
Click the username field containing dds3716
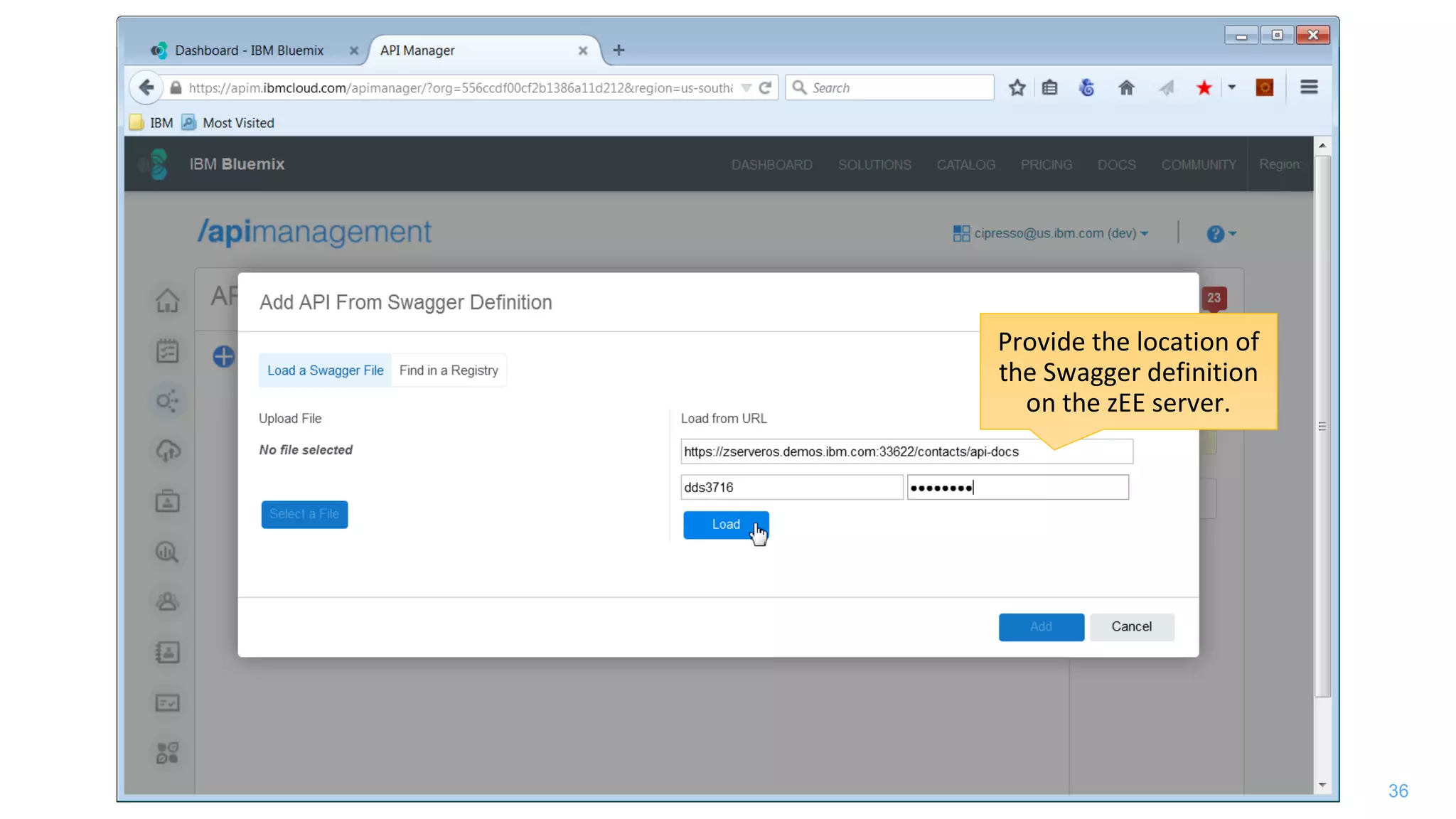pyautogui.click(x=791, y=487)
